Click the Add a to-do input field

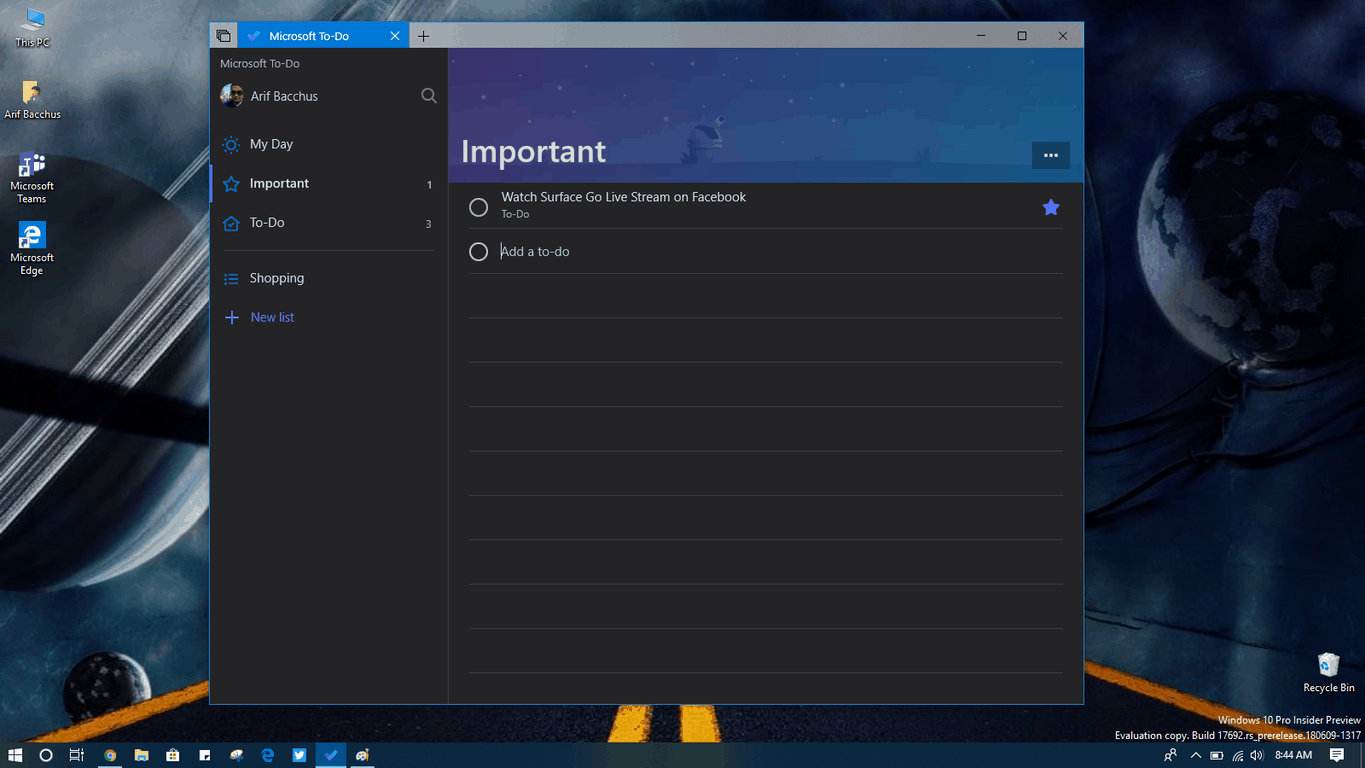[x=760, y=252]
